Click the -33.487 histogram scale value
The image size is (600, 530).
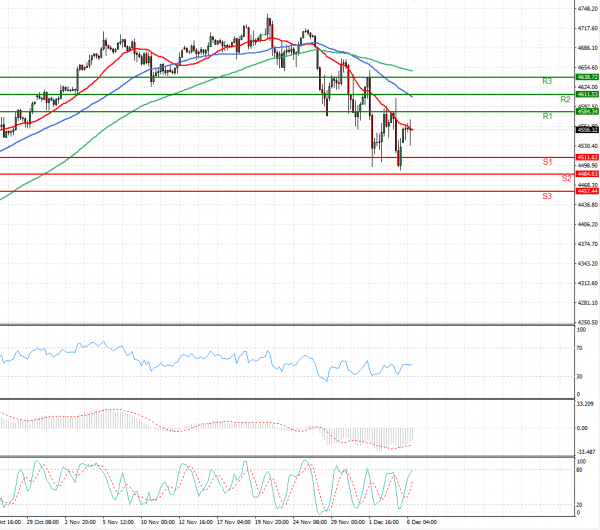click(x=587, y=451)
